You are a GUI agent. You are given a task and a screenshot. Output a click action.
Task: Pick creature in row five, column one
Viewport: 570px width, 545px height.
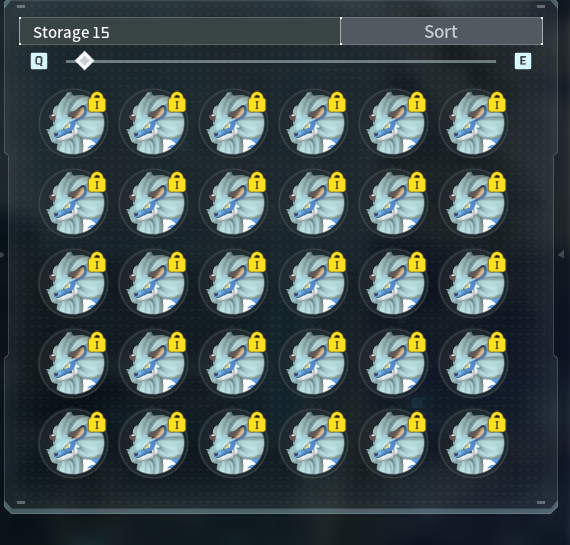tap(73, 444)
